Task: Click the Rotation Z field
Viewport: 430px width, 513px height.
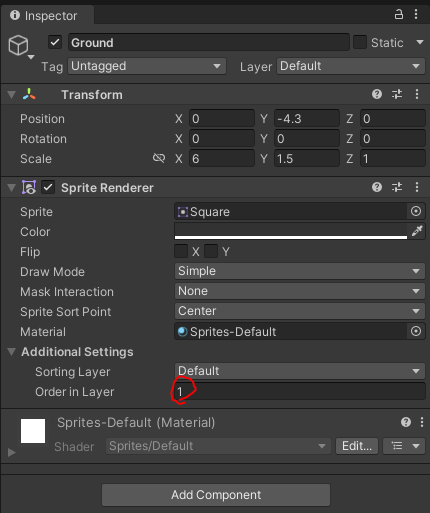Action: pos(393,138)
